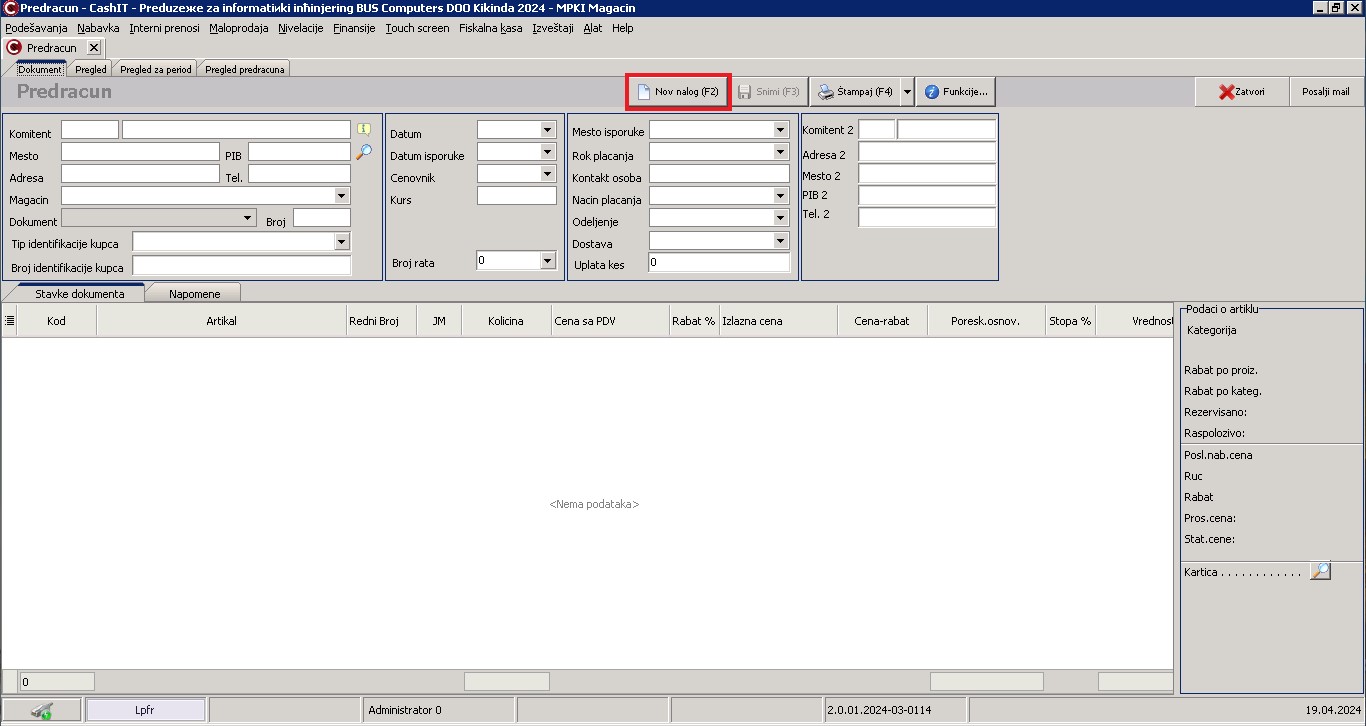This screenshot has height=726, width=1366.
Task: Switch to Pregled predracuna tab
Action: pos(245,69)
